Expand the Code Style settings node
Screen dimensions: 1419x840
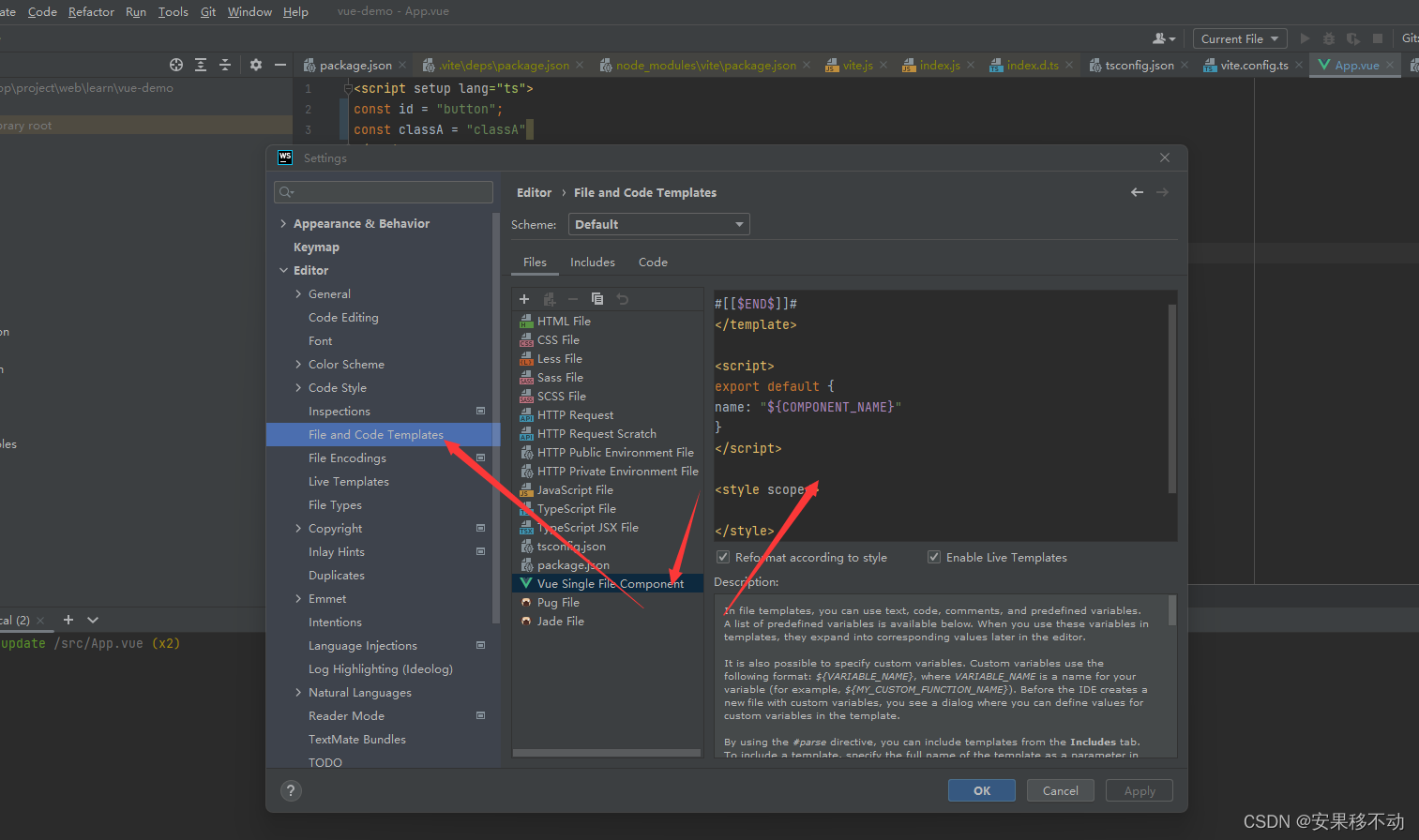(x=299, y=387)
